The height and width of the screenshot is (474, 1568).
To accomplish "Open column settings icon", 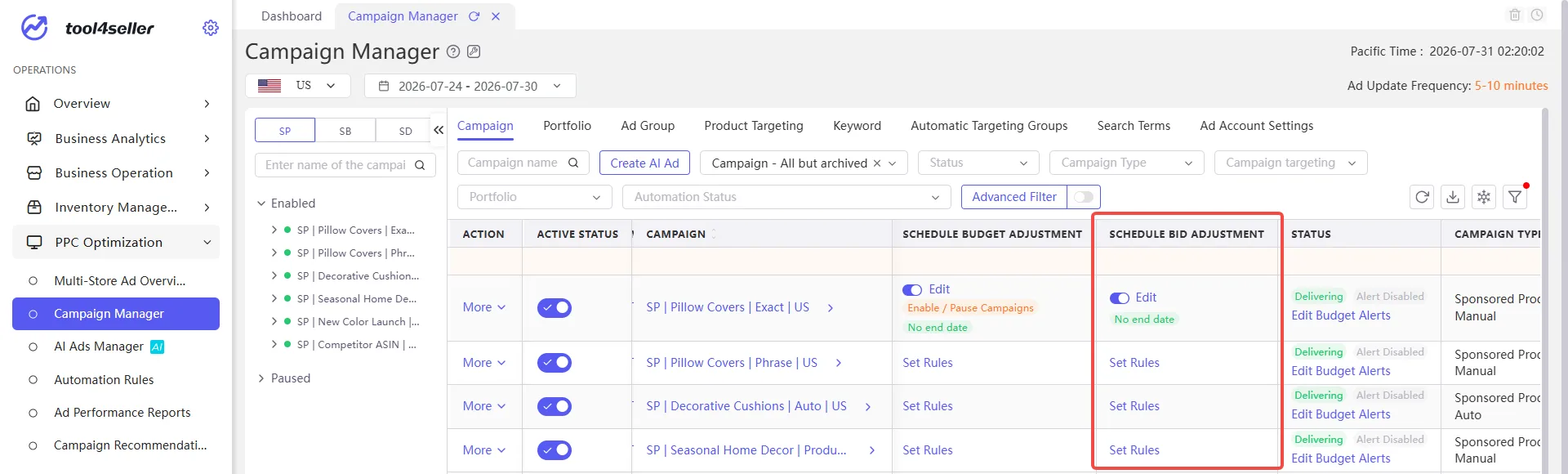I will click(x=1484, y=197).
